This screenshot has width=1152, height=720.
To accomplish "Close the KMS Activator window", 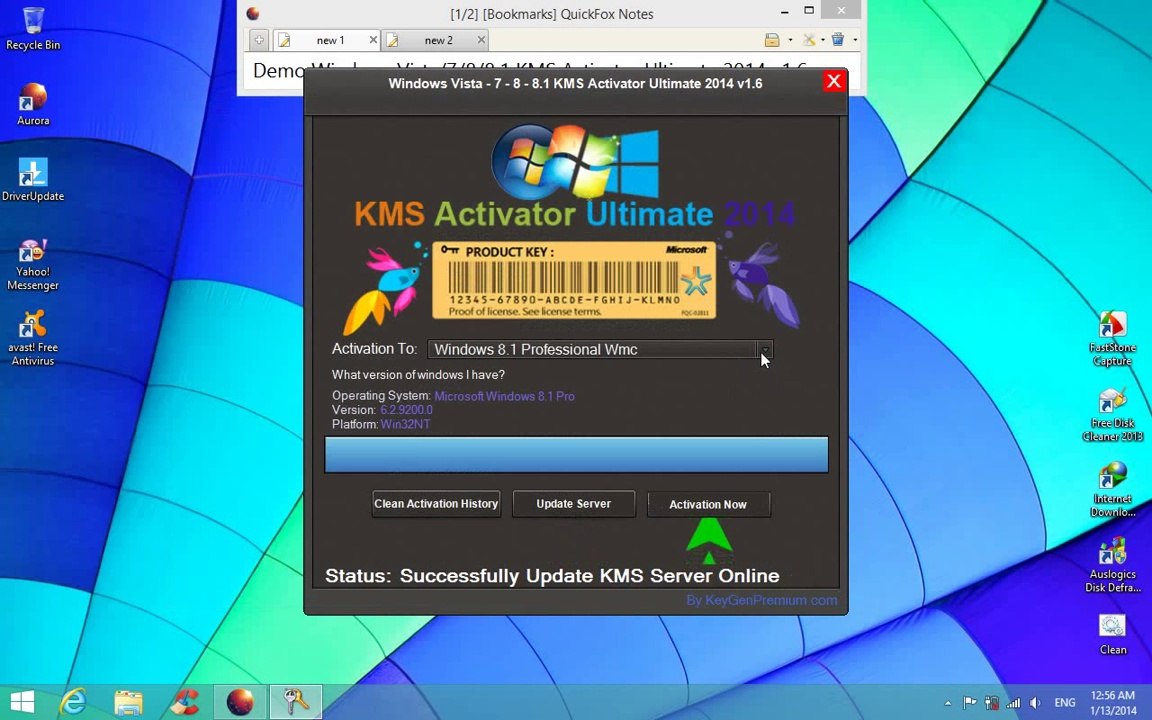I will 833,82.
